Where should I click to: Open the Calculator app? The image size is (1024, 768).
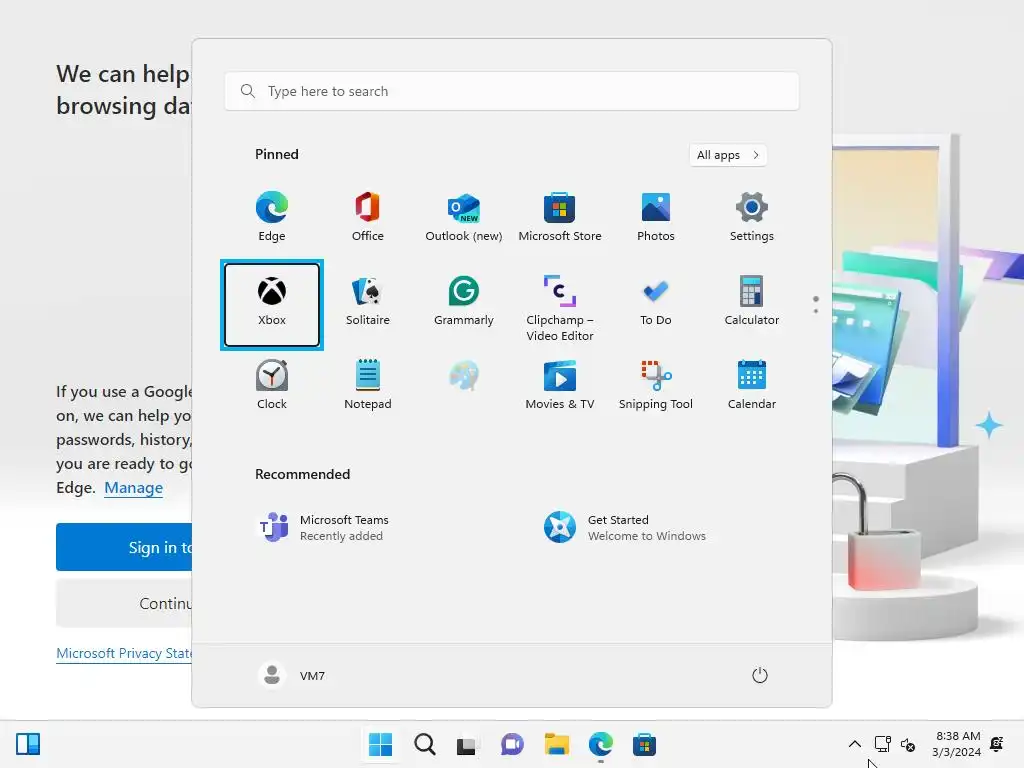[752, 301]
